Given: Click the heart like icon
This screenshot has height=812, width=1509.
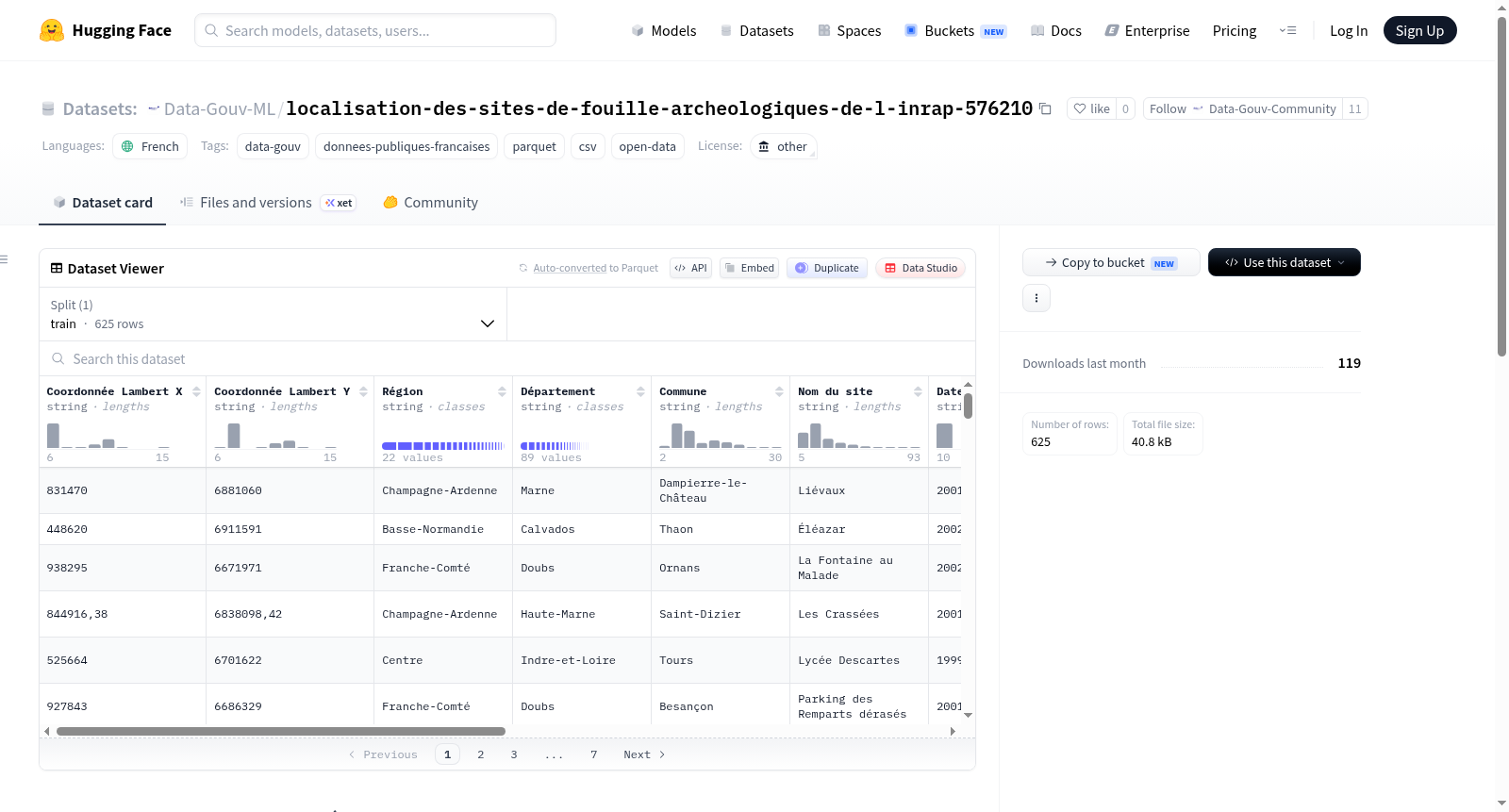Looking at the screenshot, I should (1080, 108).
